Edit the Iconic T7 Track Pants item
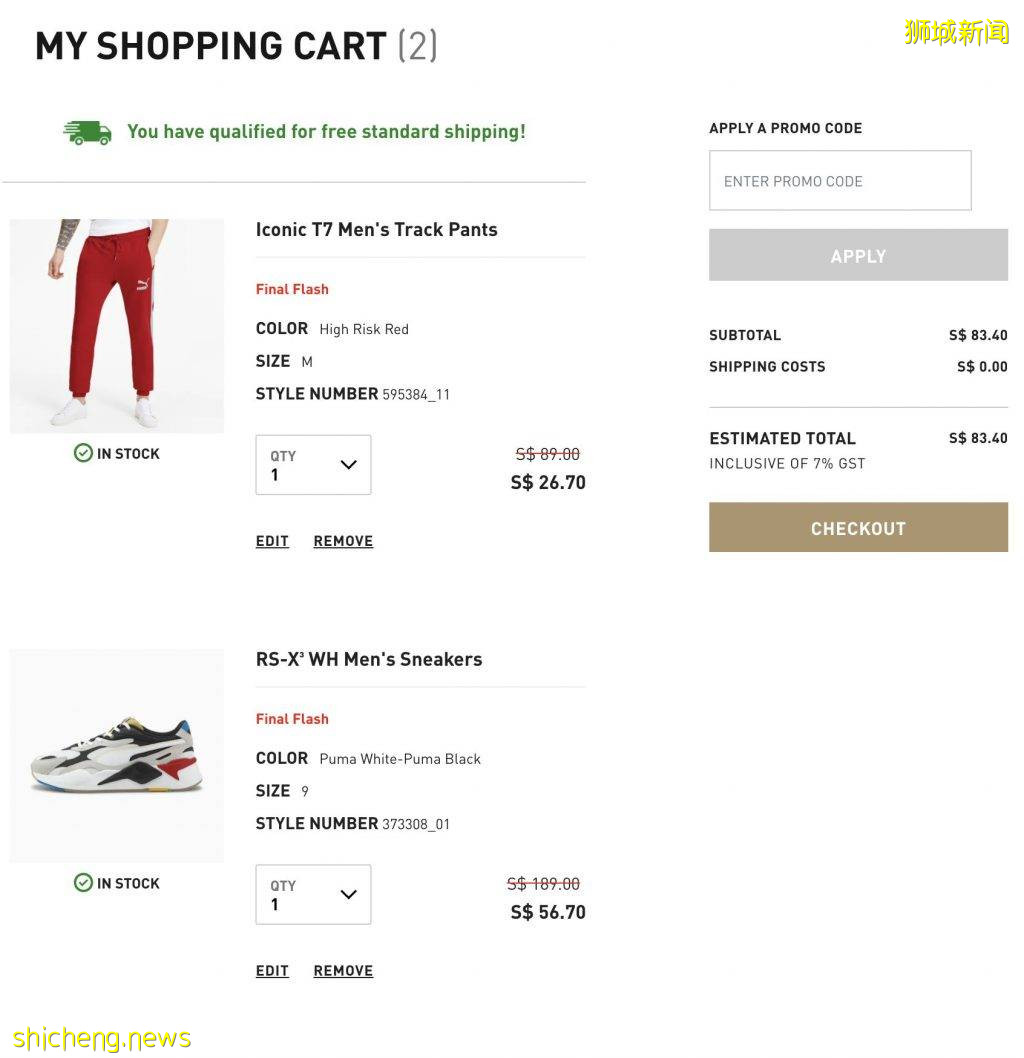The width and height of the screenshot is (1024, 1058). click(272, 541)
